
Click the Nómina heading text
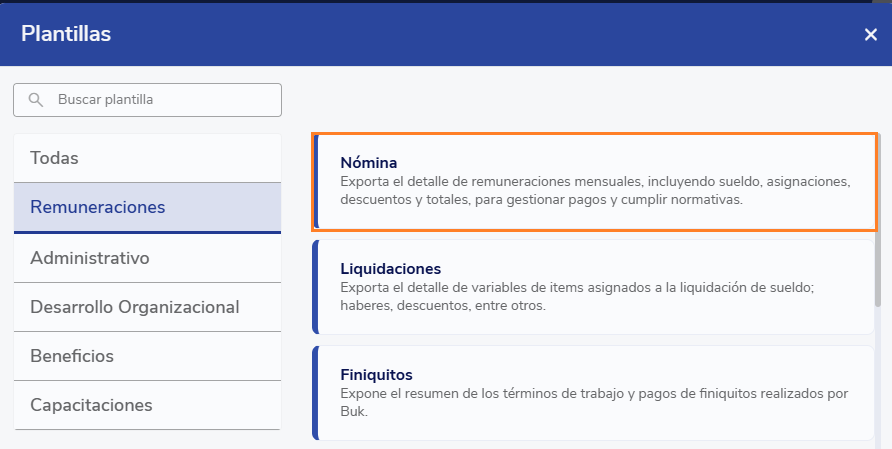click(x=369, y=162)
